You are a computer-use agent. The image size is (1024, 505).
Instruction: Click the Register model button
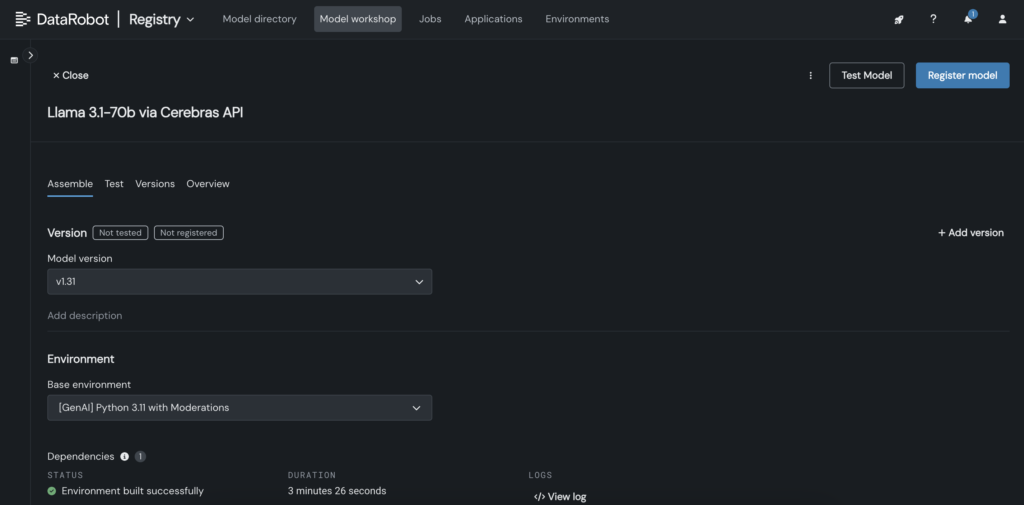point(963,76)
